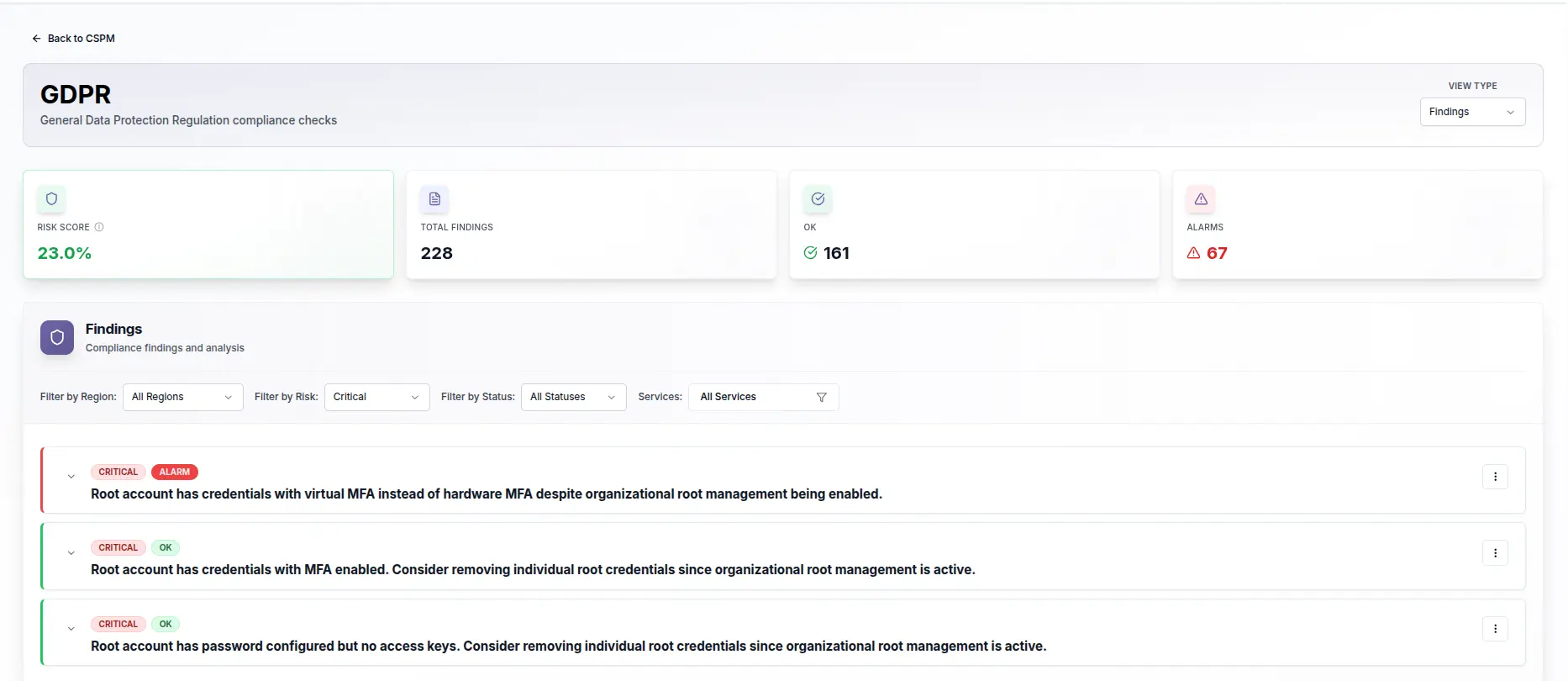Click the no access keys finding title
The image size is (1568, 681).
click(569, 647)
